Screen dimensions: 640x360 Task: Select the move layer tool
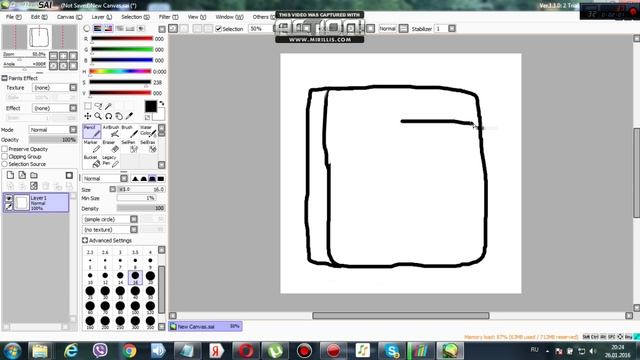pos(88,116)
